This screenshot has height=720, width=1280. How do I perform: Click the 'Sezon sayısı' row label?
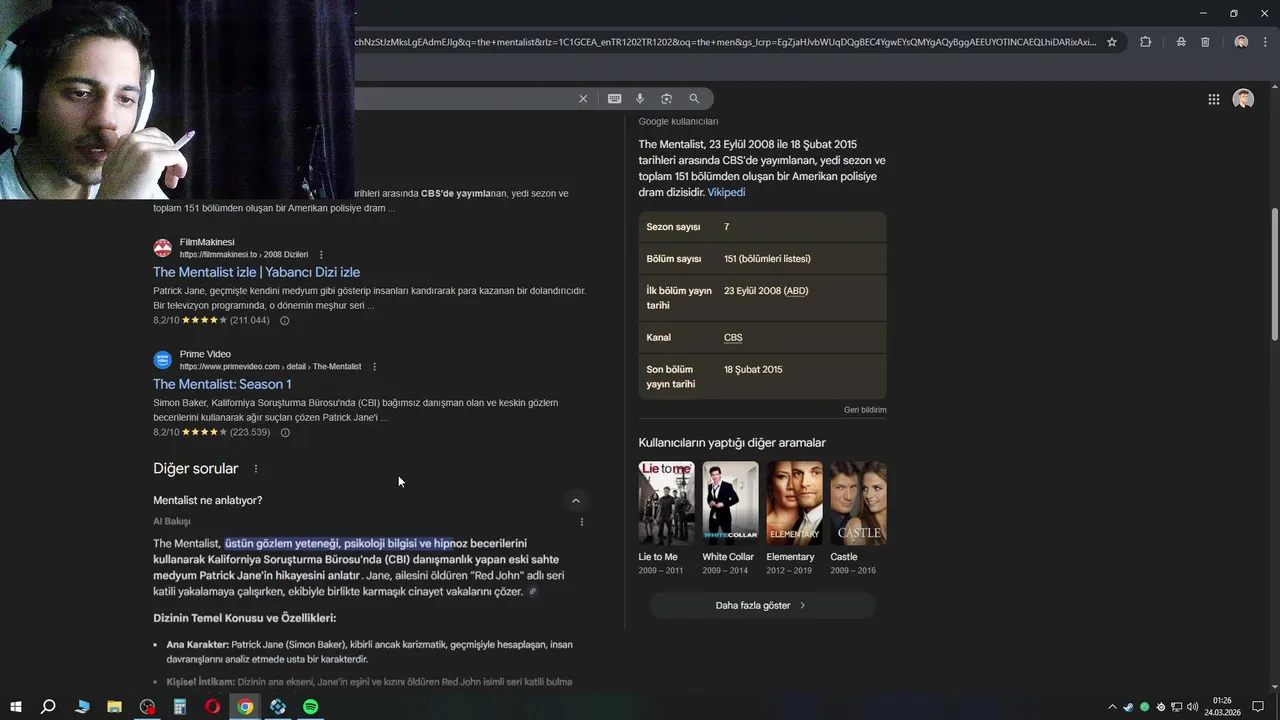click(673, 227)
